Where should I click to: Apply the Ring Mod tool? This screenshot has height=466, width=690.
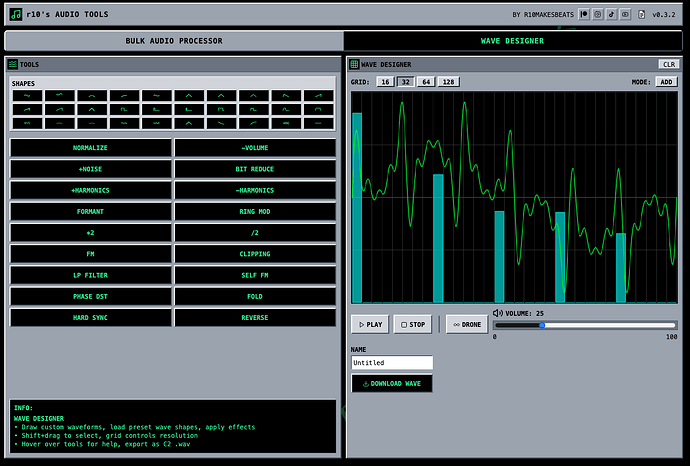click(255, 212)
